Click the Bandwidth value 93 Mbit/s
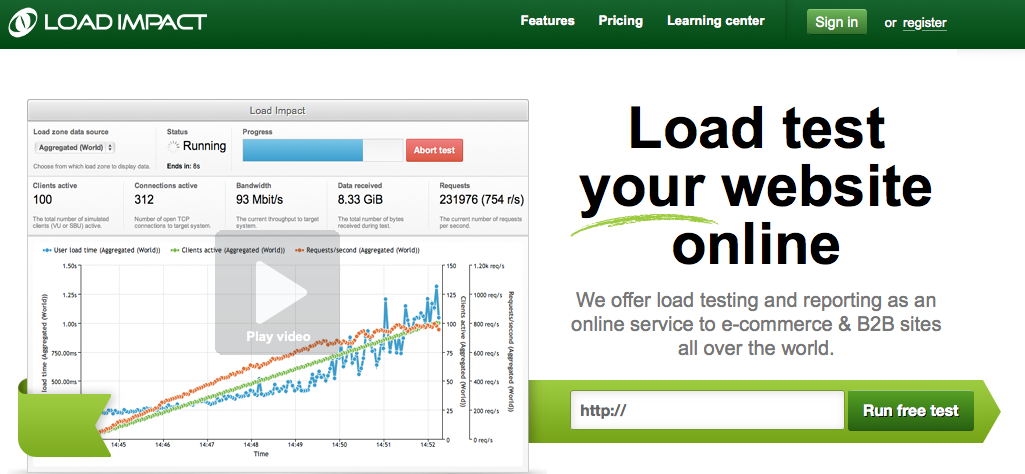 point(258,200)
